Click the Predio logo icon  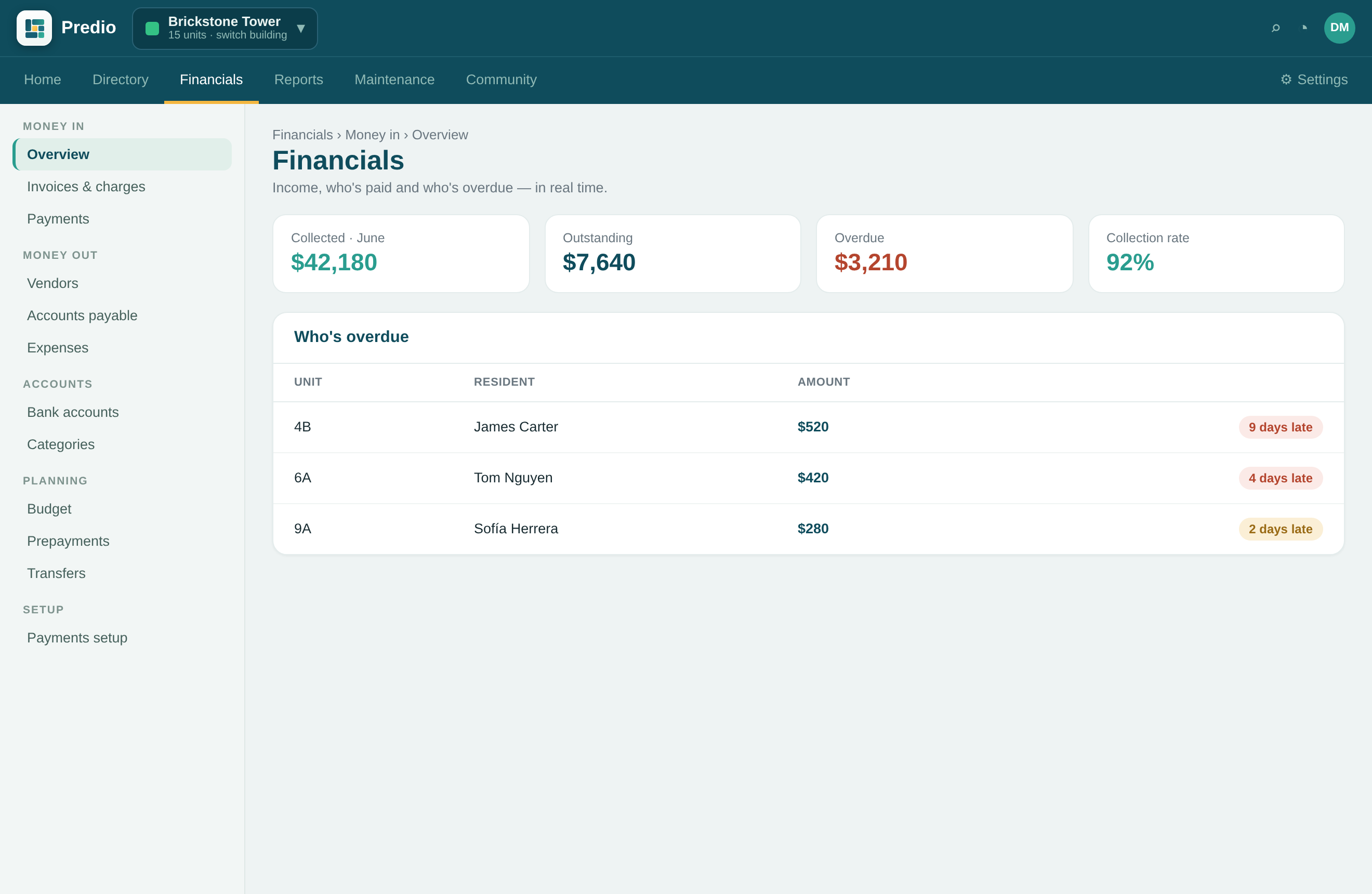34,28
